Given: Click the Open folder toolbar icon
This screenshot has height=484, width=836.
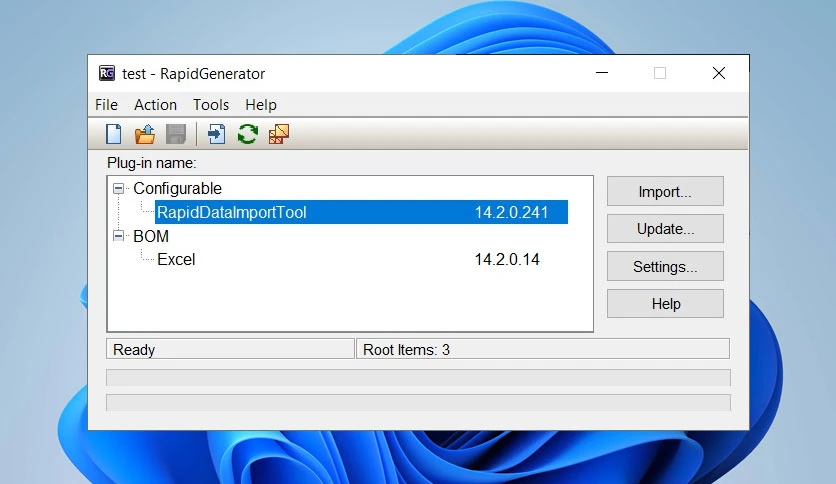Looking at the screenshot, I should pos(144,134).
